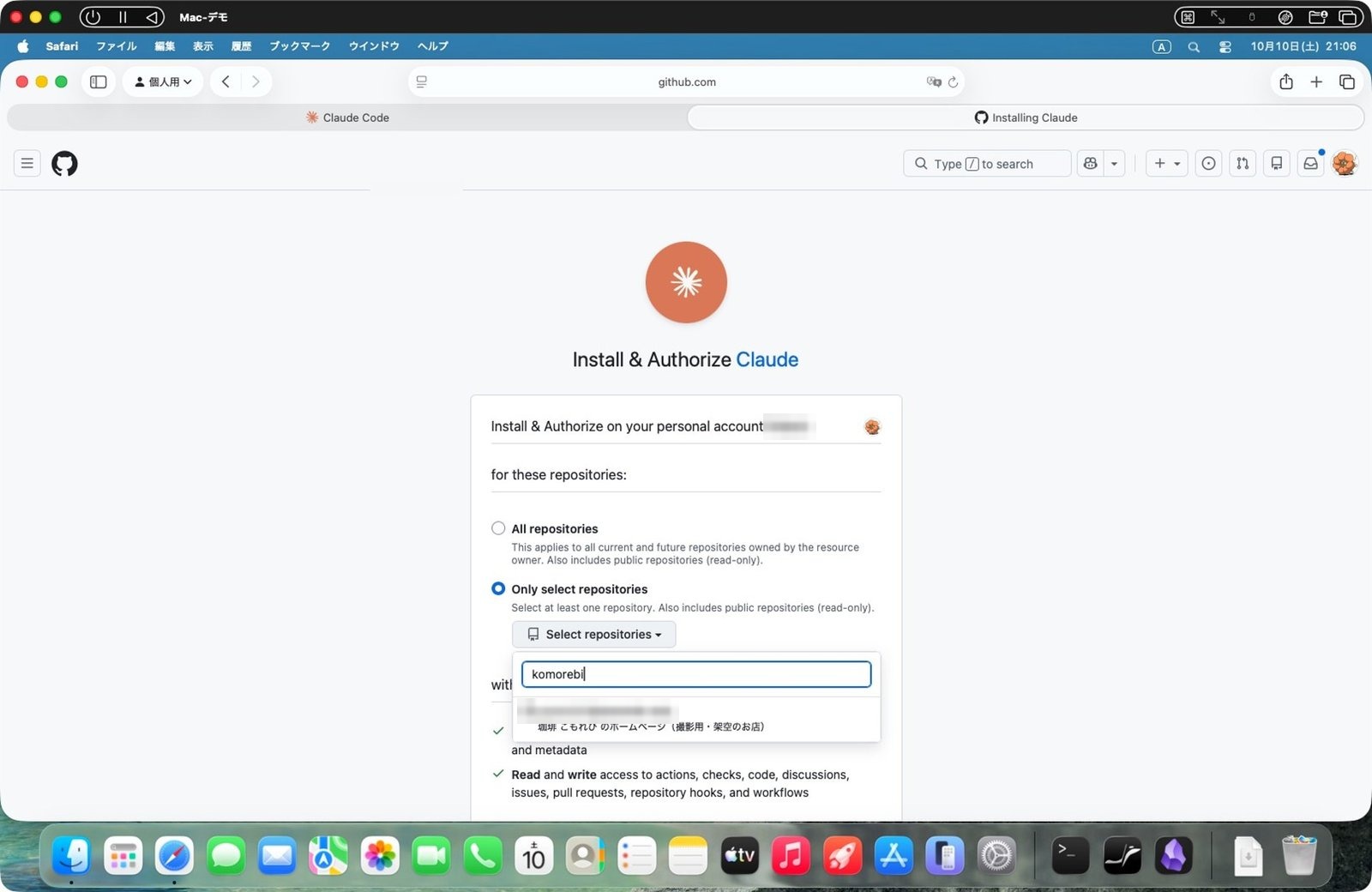Open the pull requests icon
Screen dimensions: 1372x892
[1243, 163]
